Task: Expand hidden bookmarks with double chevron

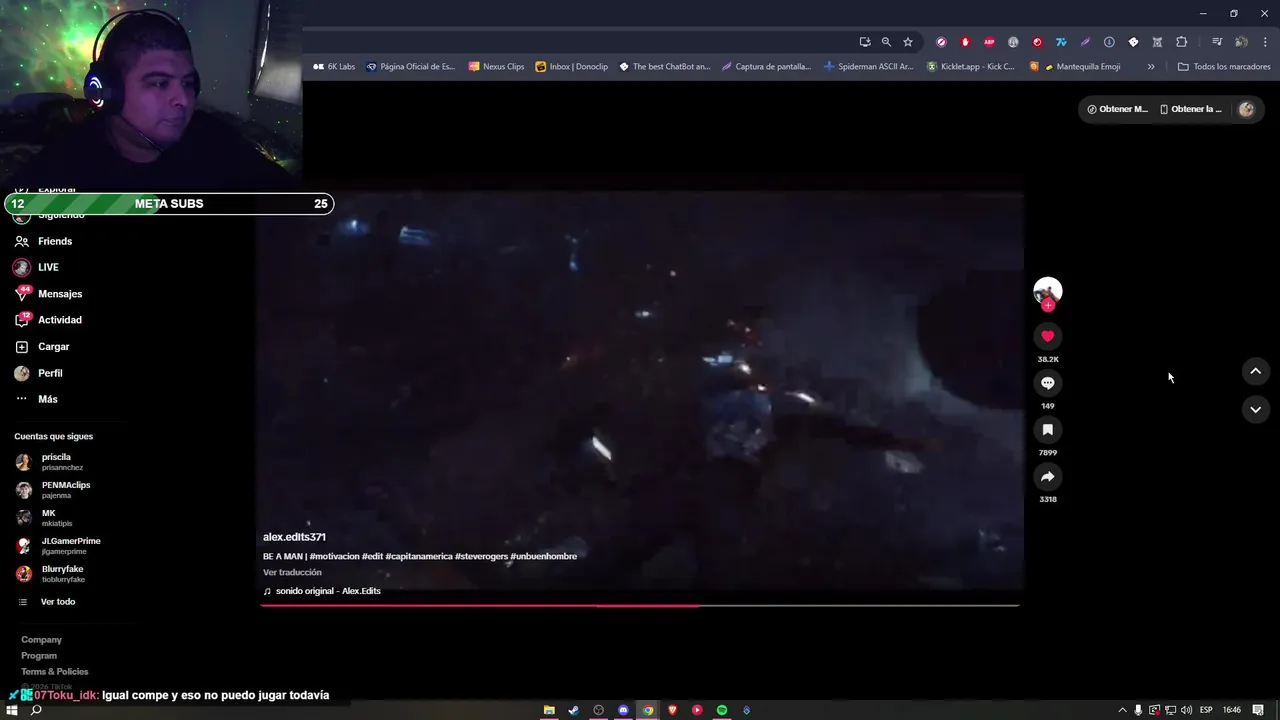Action: pos(1151,67)
